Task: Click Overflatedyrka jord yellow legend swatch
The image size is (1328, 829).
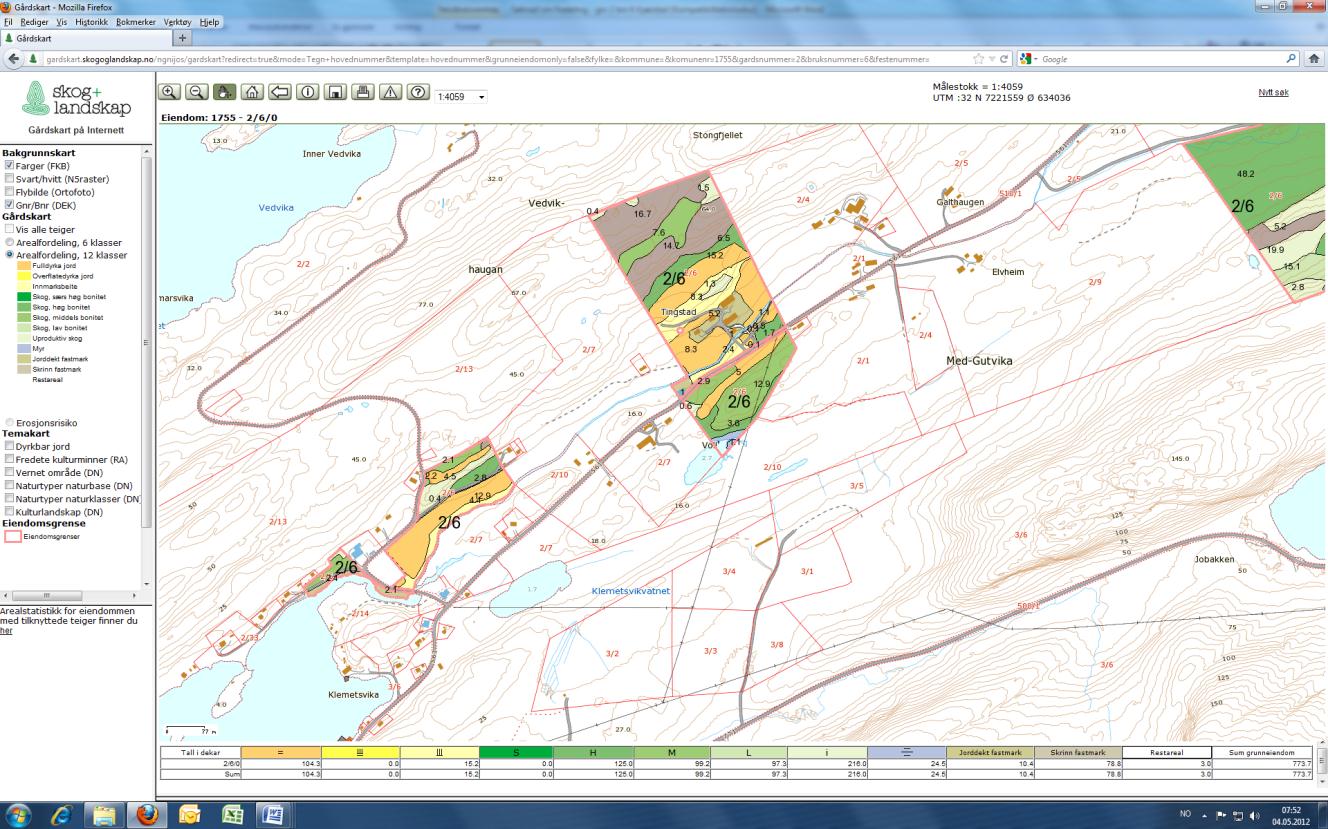Action: click(25, 276)
